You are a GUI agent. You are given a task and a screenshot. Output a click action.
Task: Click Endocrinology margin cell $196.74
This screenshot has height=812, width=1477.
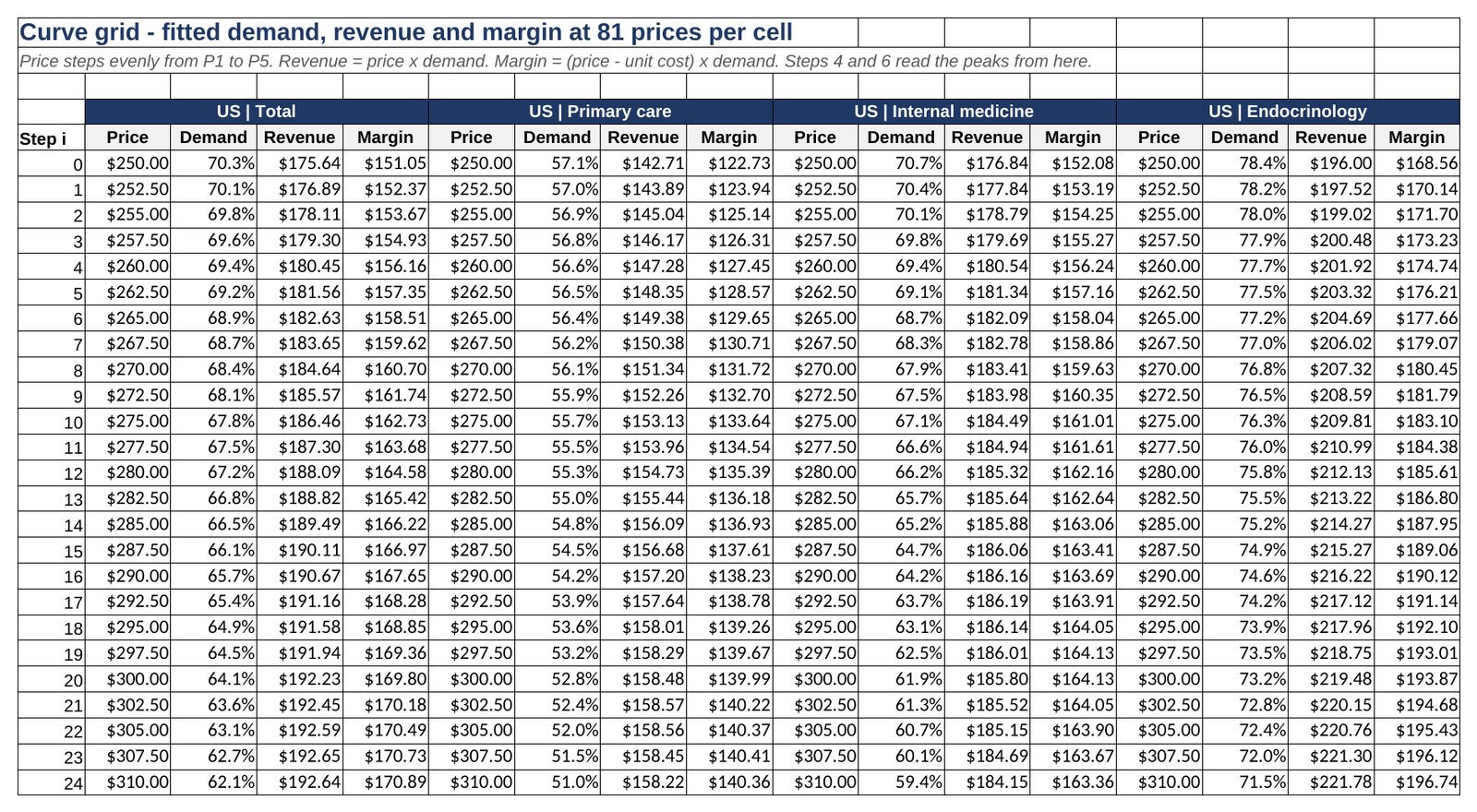pyautogui.click(x=1417, y=782)
